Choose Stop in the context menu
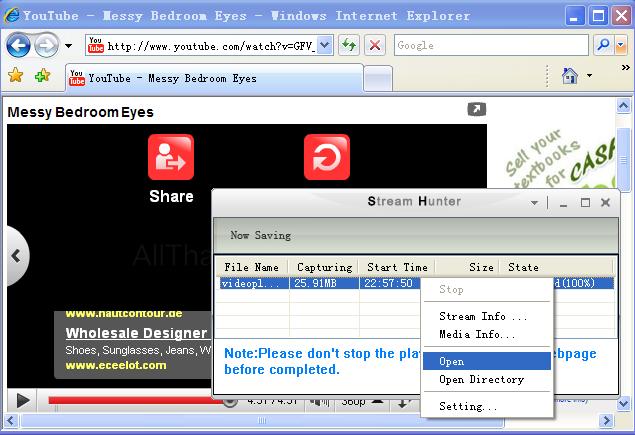 click(487, 290)
